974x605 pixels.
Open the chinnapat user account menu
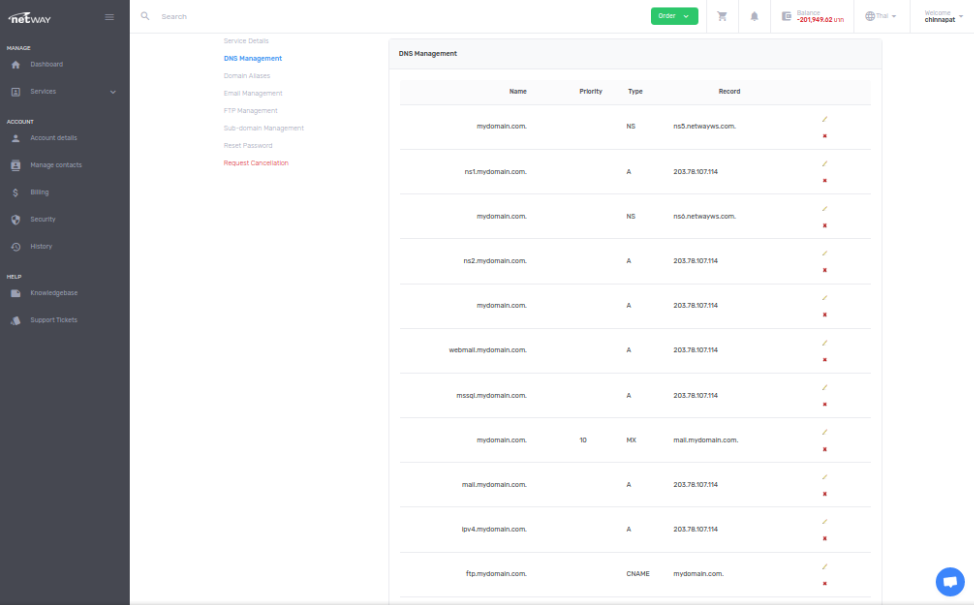[x=943, y=16]
